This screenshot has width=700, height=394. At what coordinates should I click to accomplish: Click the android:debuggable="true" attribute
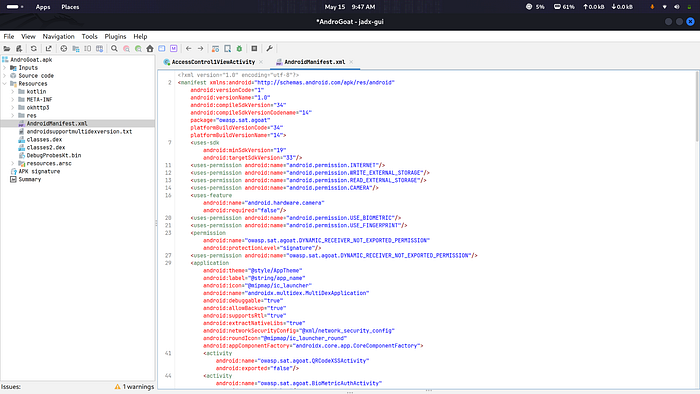(x=243, y=301)
